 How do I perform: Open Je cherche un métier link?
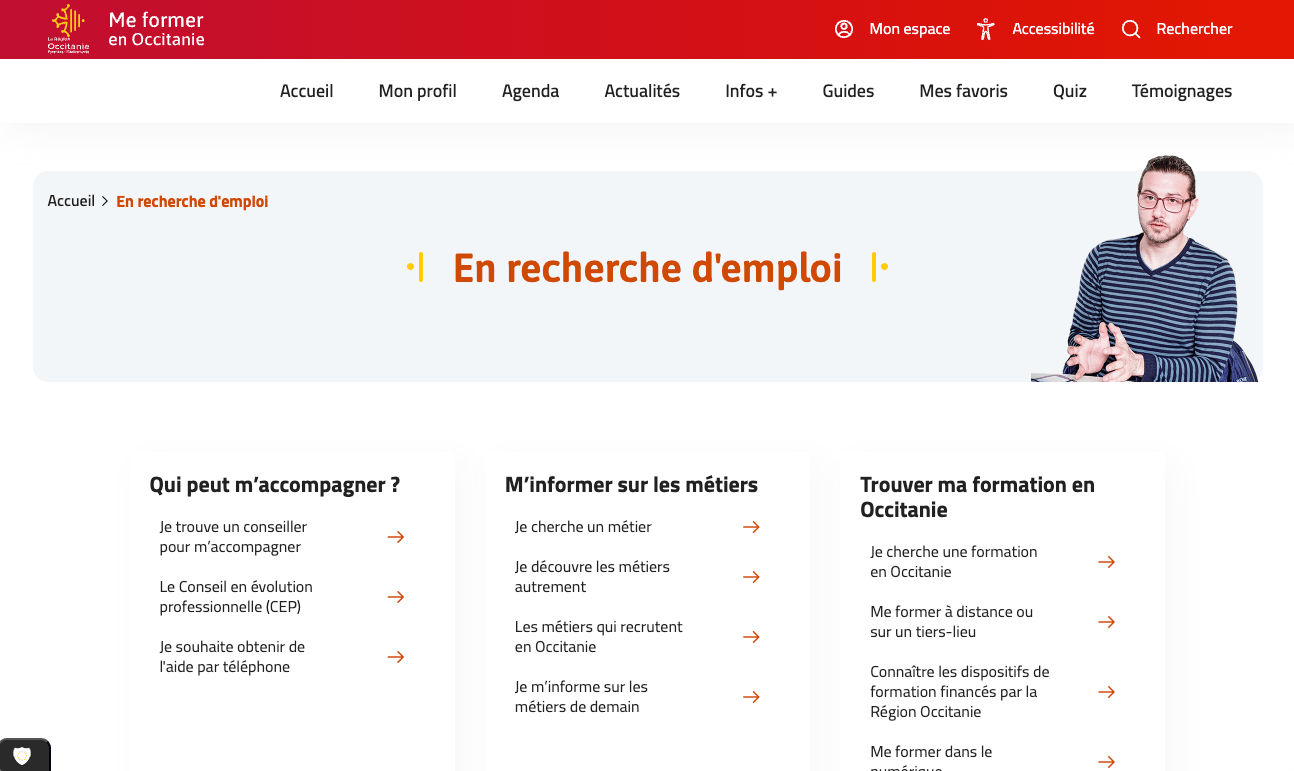[583, 527]
